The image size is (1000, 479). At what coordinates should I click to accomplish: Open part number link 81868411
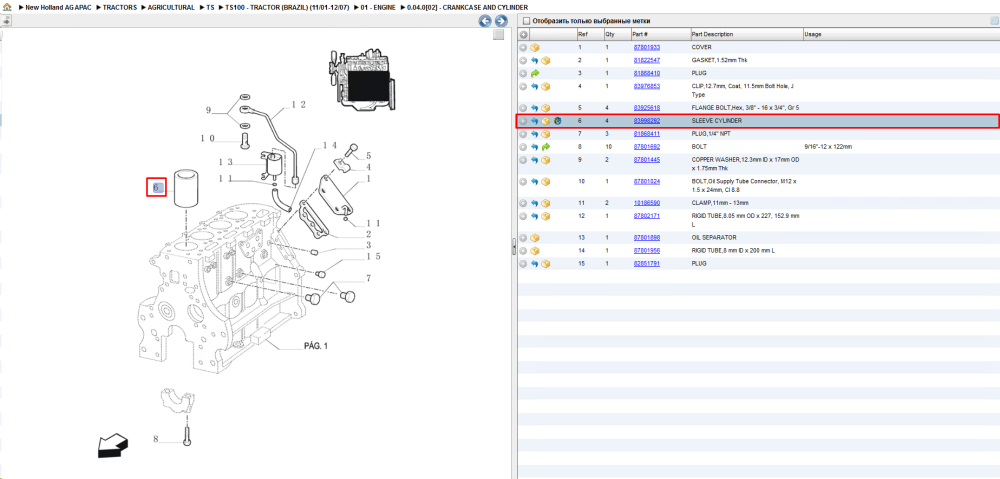click(x=646, y=134)
